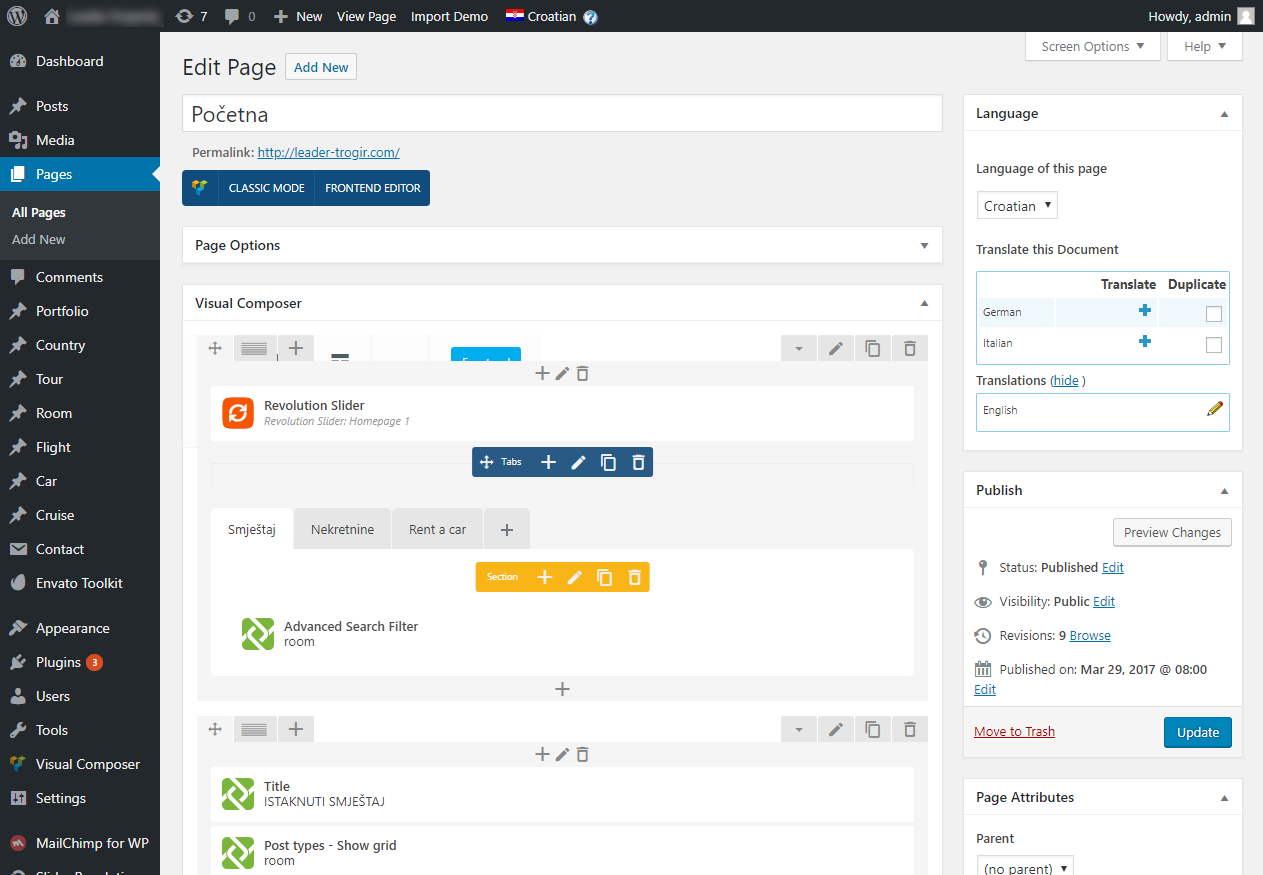Edit English translation pencil icon
Screen dimensions: 1263x875
[x=1215, y=409]
